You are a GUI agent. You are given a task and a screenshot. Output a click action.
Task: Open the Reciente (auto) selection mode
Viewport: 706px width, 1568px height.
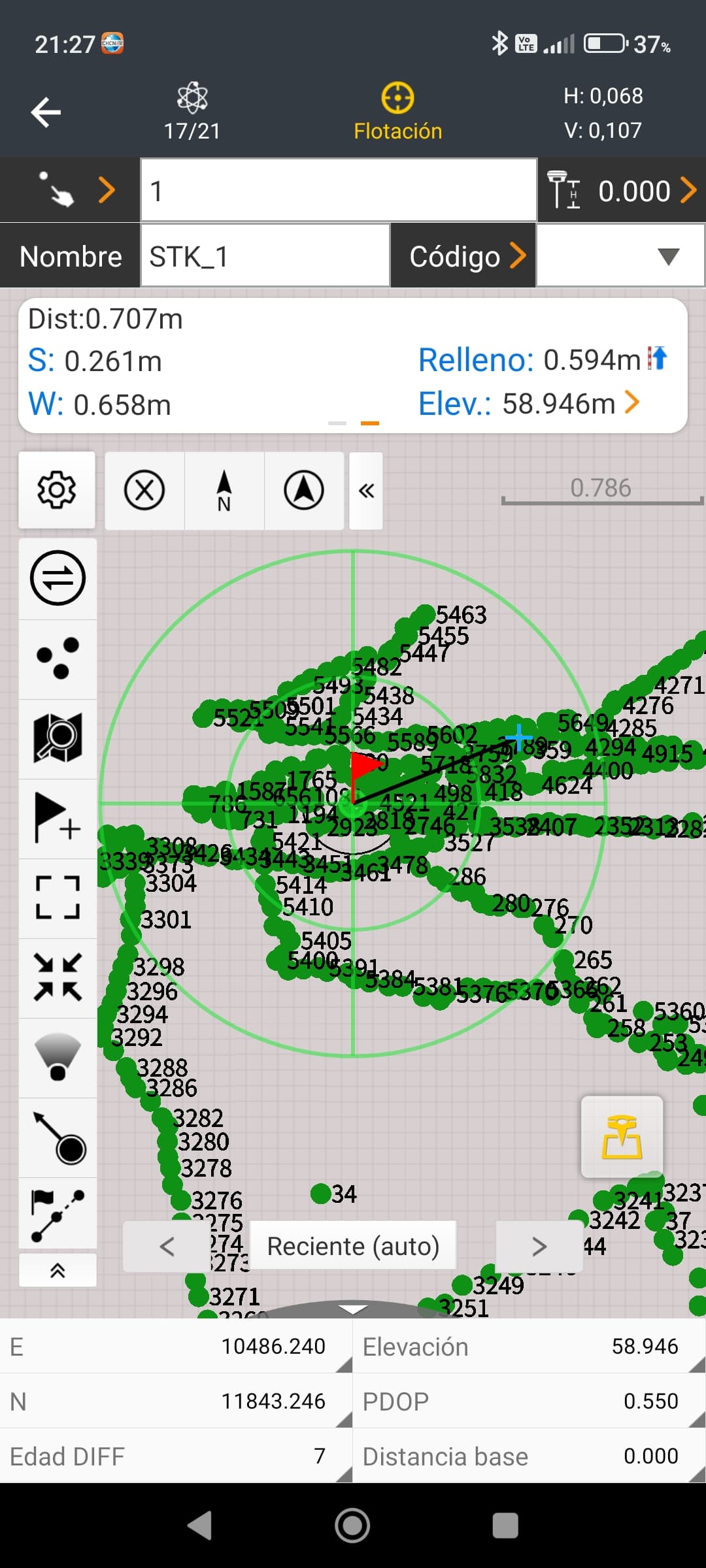tap(353, 1247)
